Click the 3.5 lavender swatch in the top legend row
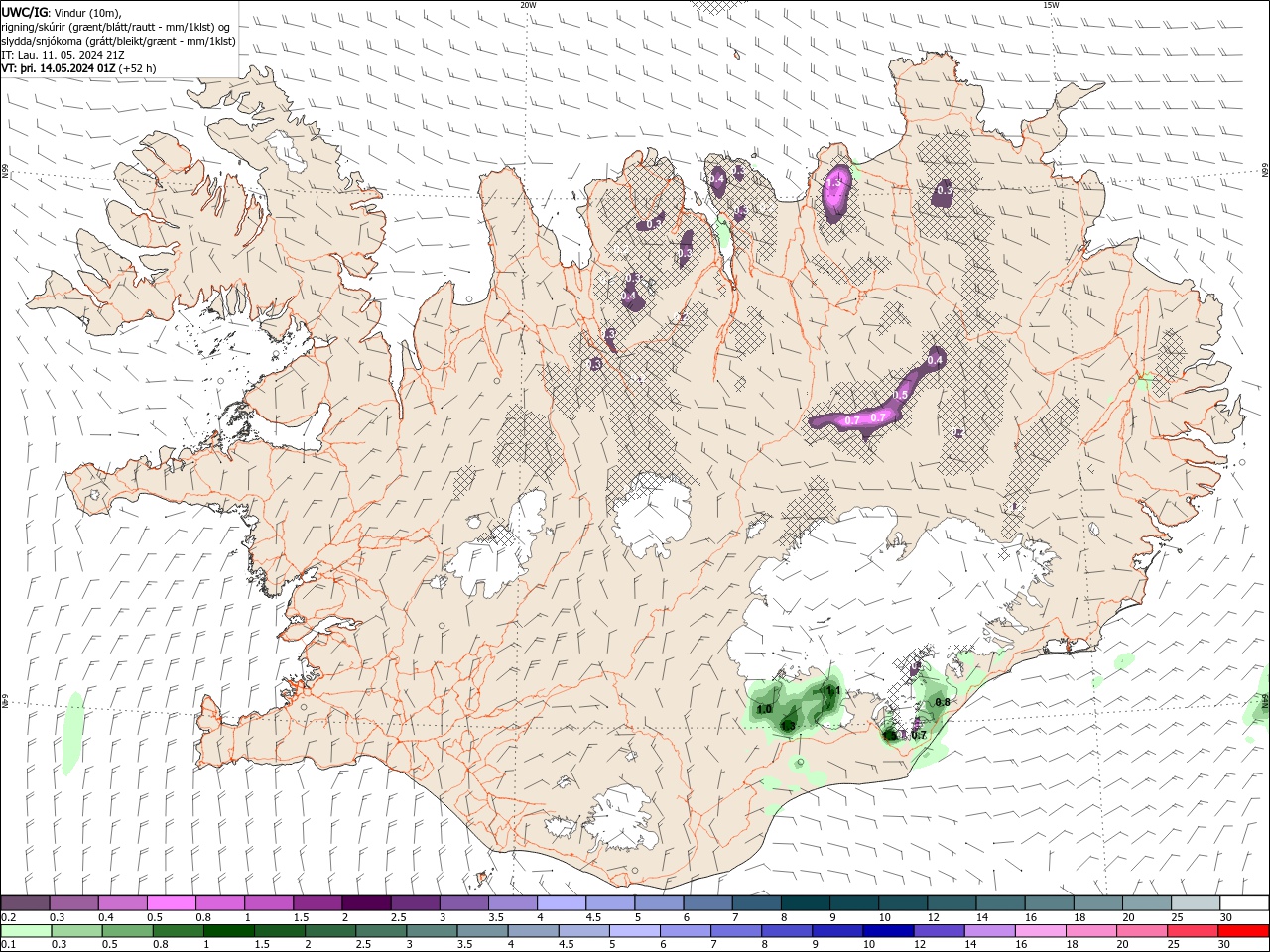 [x=512, y=902]
